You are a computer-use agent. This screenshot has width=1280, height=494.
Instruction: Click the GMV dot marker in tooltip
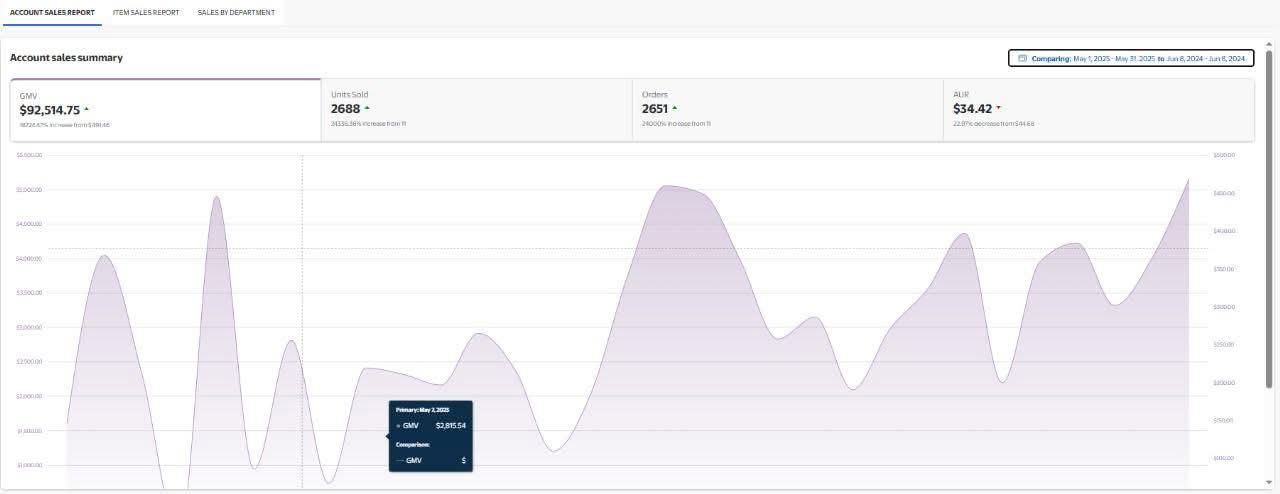pyautogui.click(x=398, y=426)
